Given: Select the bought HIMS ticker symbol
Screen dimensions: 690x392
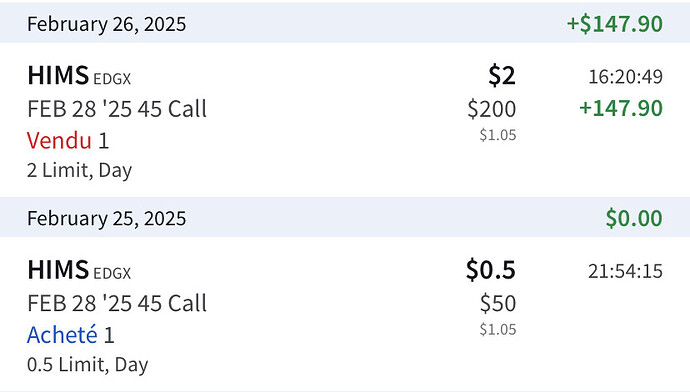Looking at the screenshot, I should pos(58,270).
